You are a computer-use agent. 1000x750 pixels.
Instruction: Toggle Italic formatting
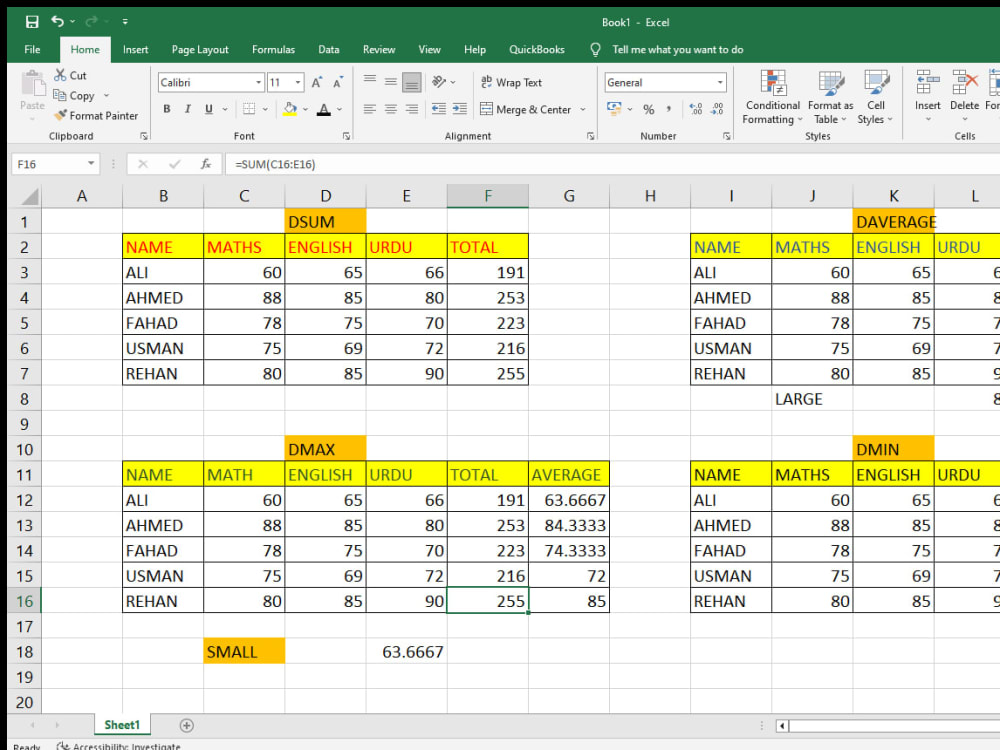[188, 109]
